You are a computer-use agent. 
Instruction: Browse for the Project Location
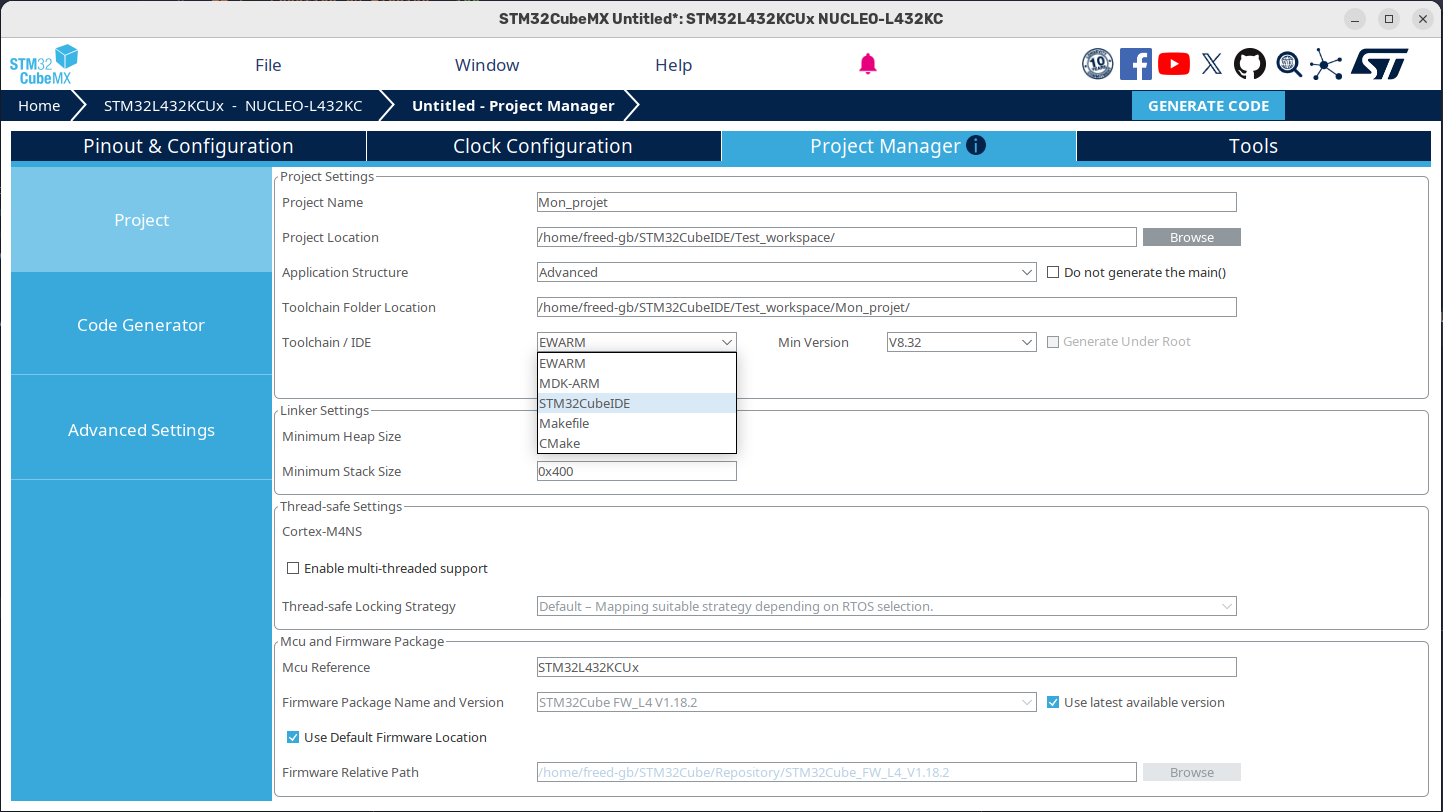[1192, 237]
